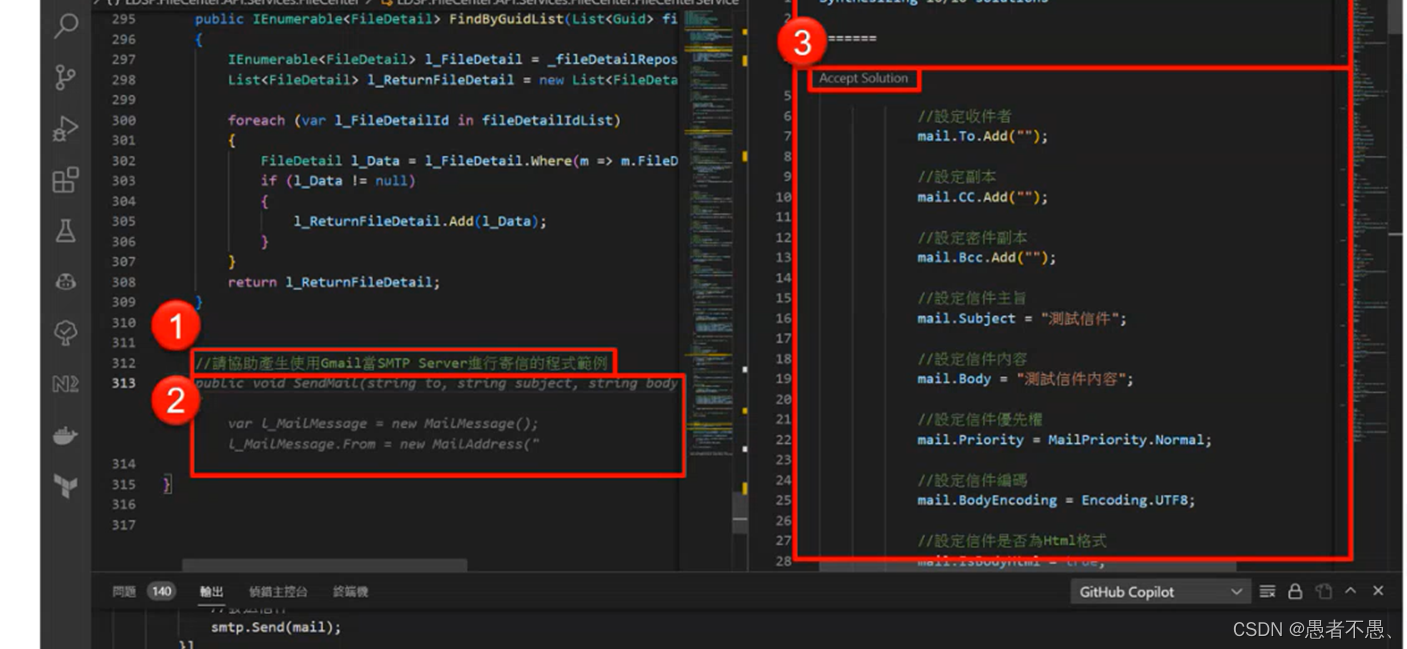The height and width of the screenshot is (649, 1407).
Task: Click the l_ReturnFileDetail.Add(l_Data) line
Action: (x=420, y=221)
